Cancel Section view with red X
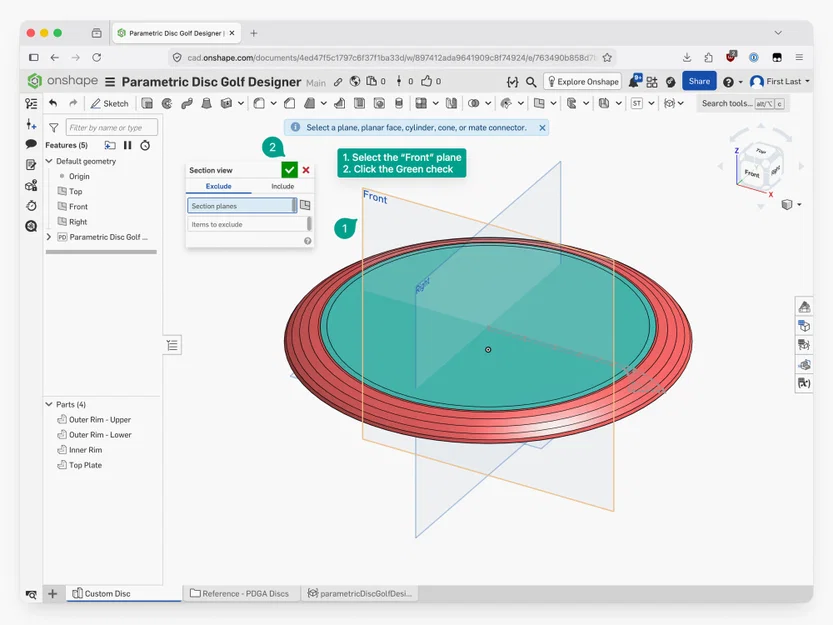This screenshot has height=625, width=833. click(x=306, y=170)
